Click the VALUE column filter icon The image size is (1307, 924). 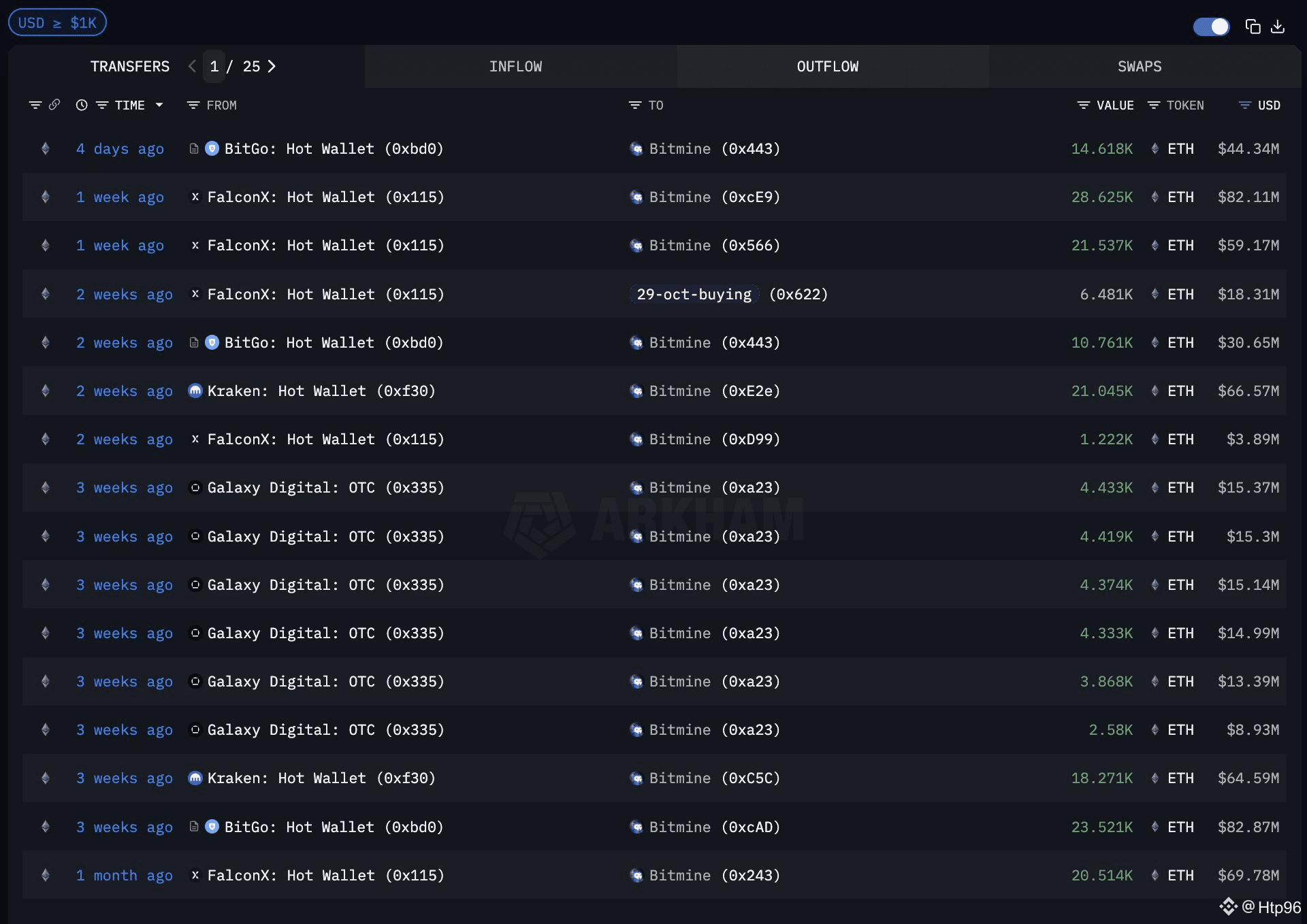point(1083,105)
